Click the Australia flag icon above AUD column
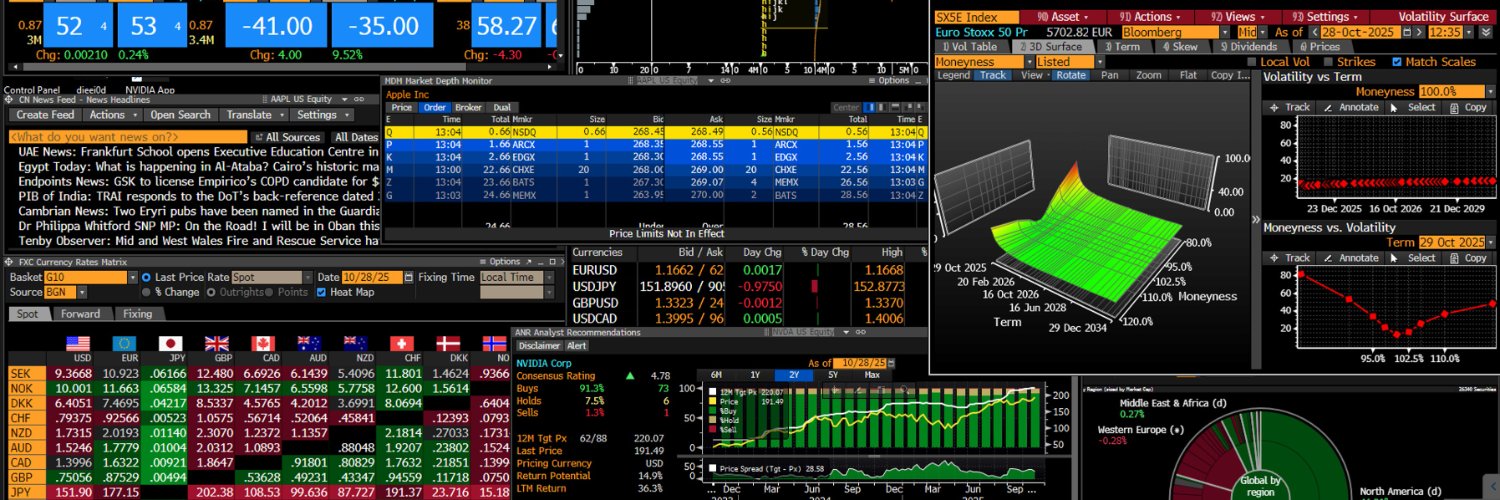1500x500 pixels. tap(309, 344)
